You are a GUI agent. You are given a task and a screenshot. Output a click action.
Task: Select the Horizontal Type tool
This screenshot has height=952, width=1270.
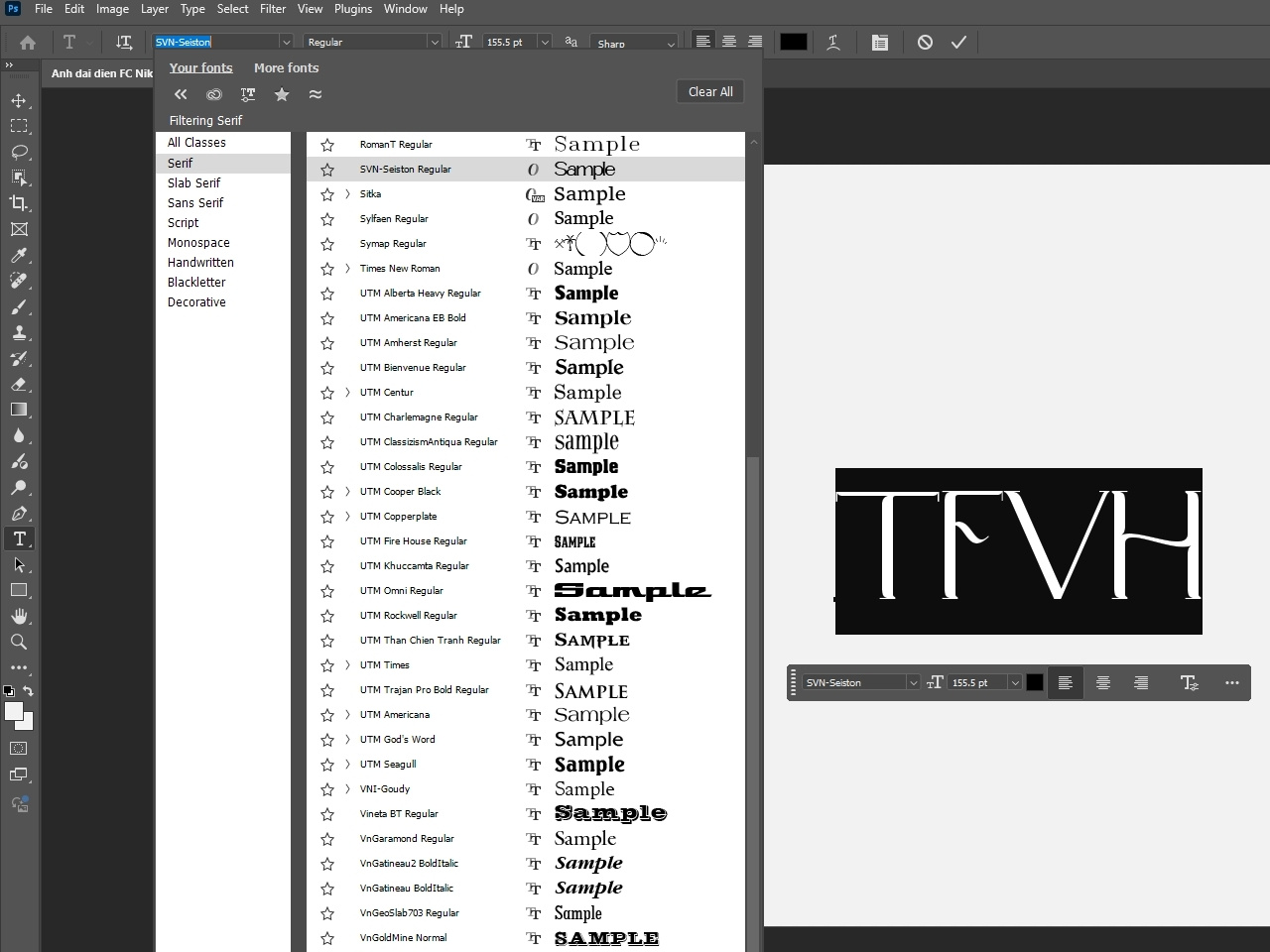(19, 538)
